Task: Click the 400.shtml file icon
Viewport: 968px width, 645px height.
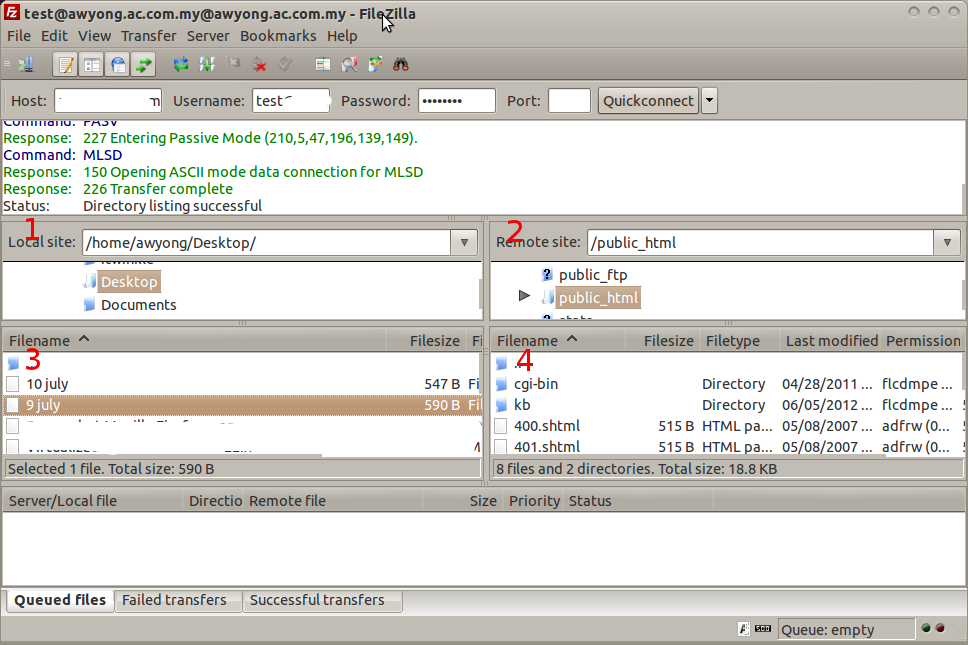Action: point(501,426)
